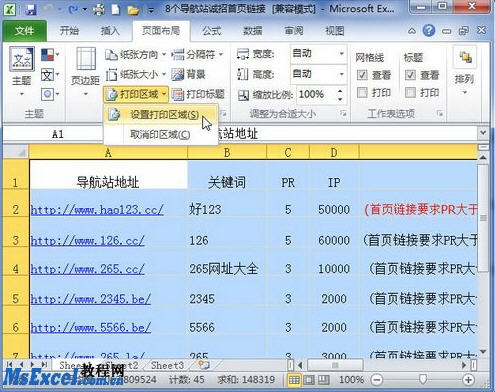The image size is (495, 392).
Task: Open the 高度 height 自动 combo box
Action: click(x=318, y=74)
